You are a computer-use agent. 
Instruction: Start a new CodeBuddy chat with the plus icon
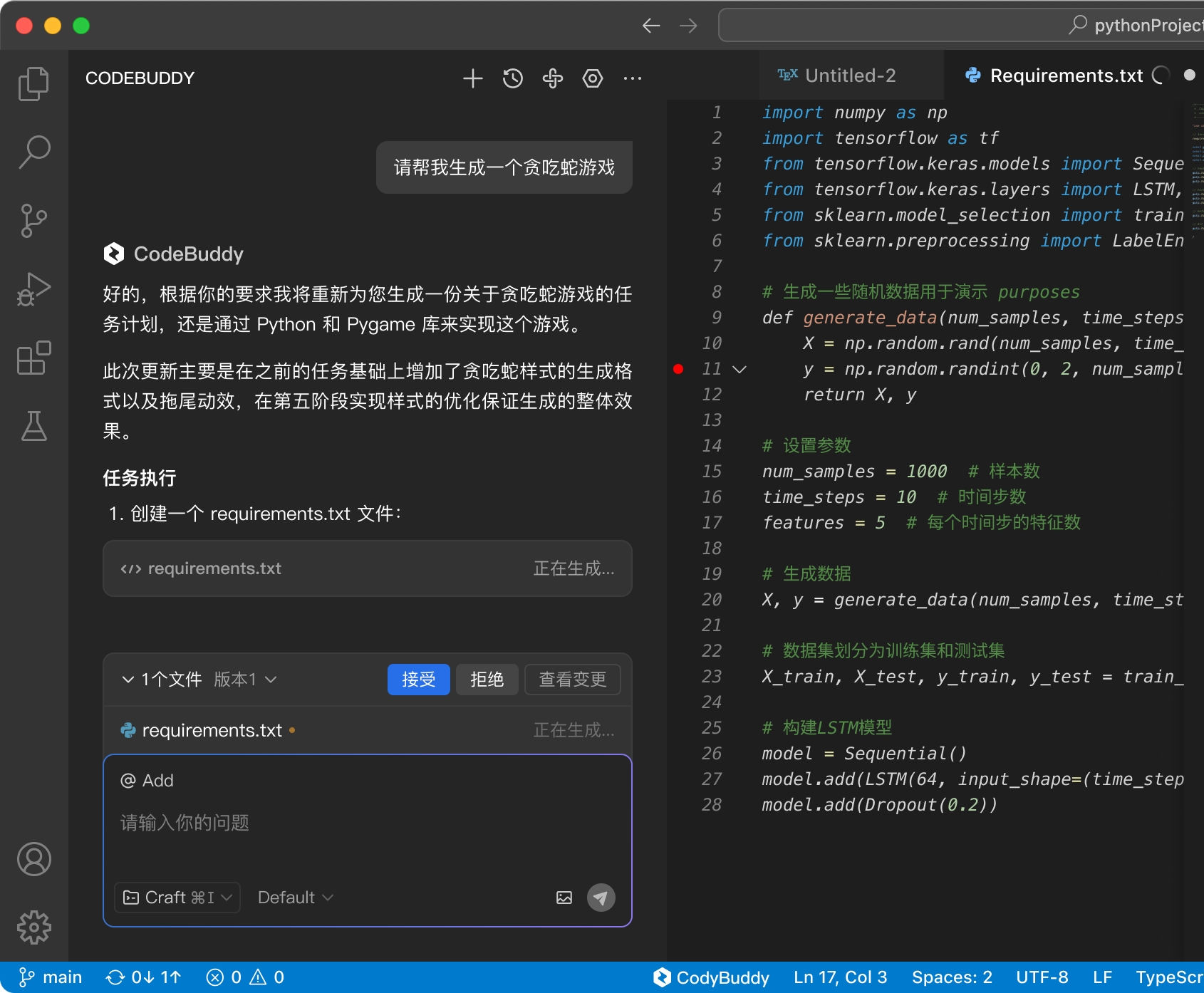[472, 78]
